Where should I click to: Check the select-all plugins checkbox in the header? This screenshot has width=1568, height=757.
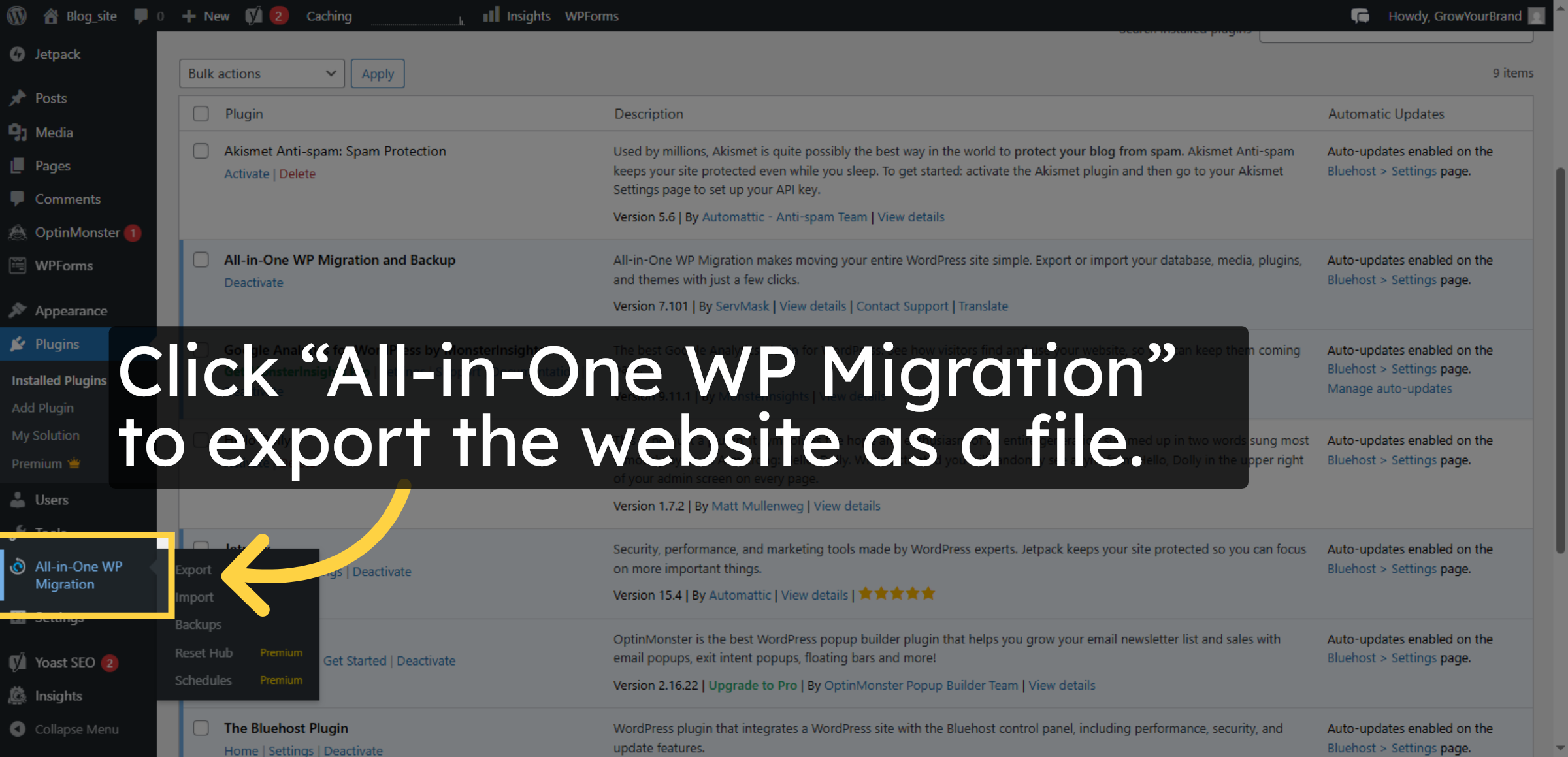[201, 114]
